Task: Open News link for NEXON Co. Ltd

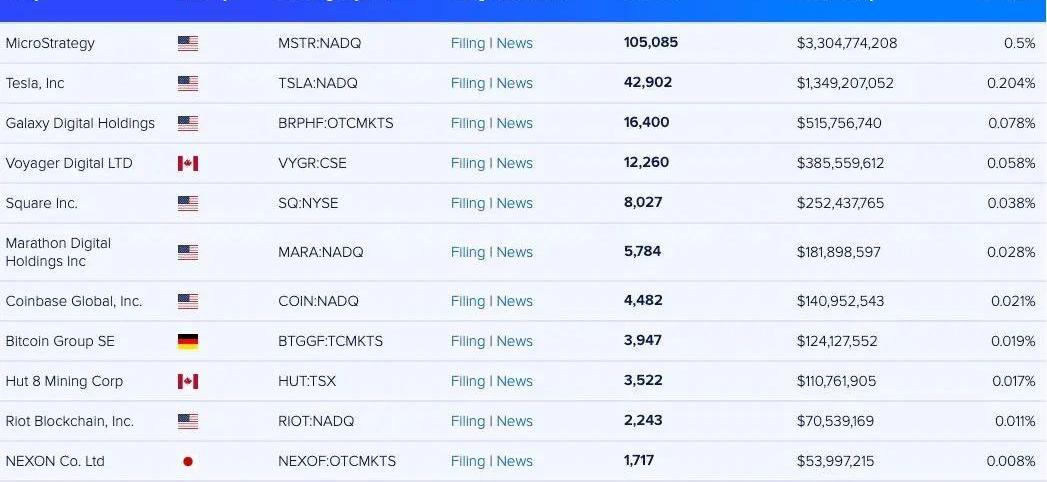Action: coord(515,461)
